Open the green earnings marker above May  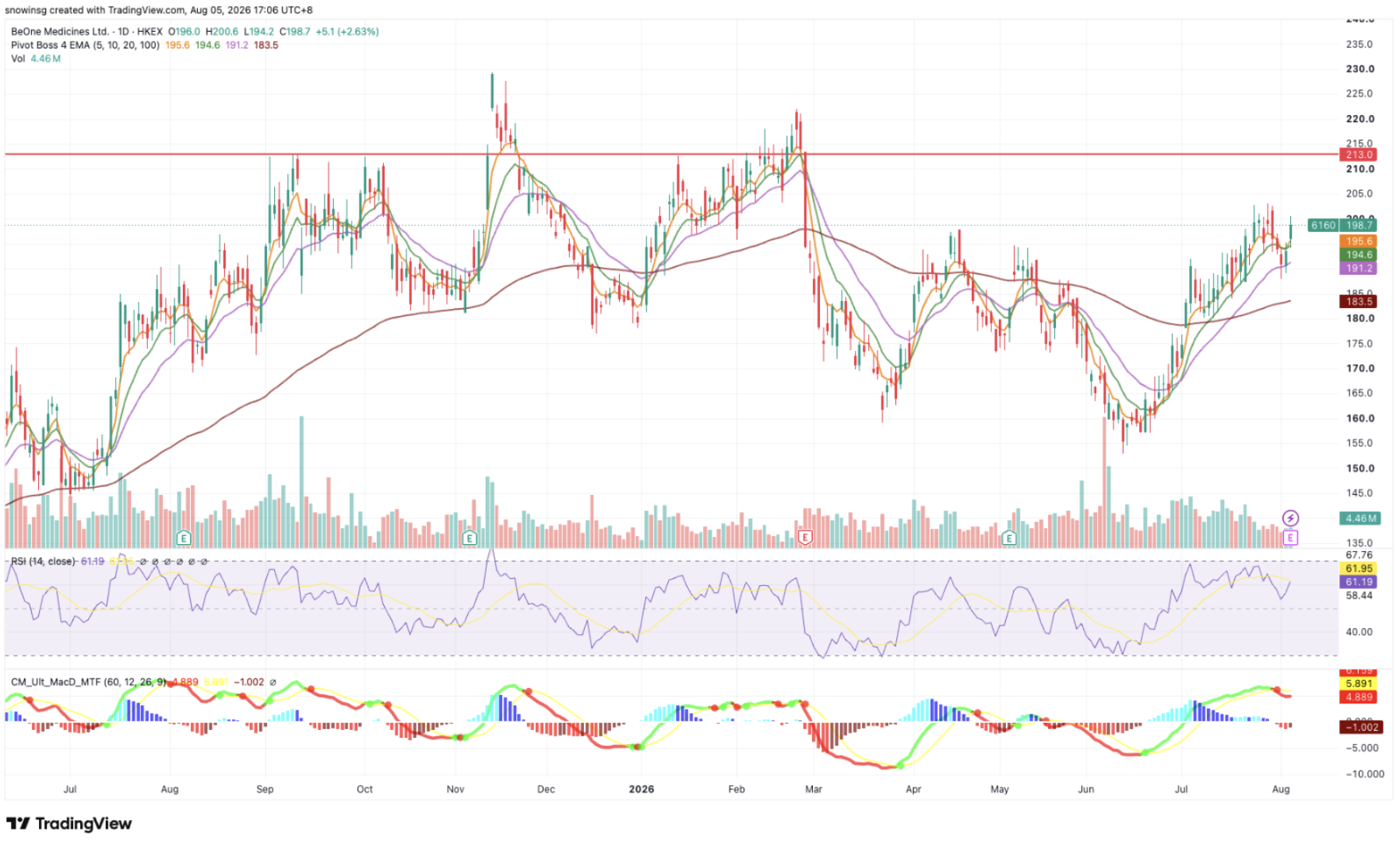(1009, 538)
